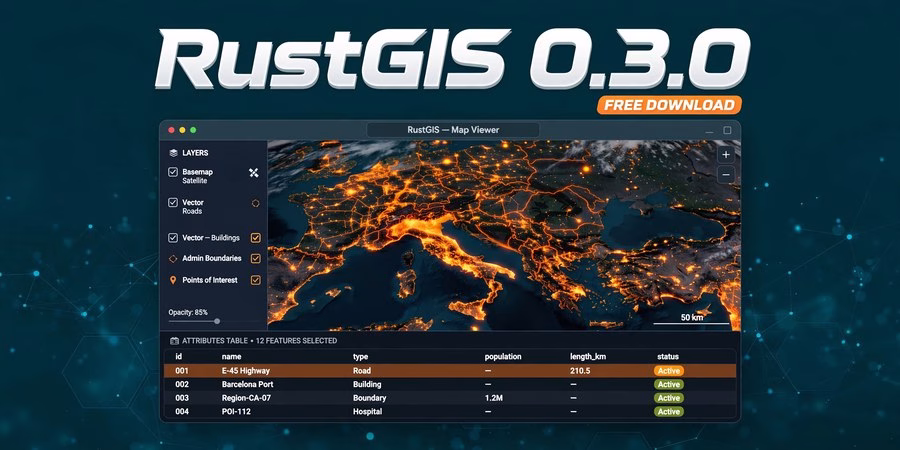Viewport: 900px width, 450px height.
Task: Click the LAYERS panel heading
Action: (195, 153)
